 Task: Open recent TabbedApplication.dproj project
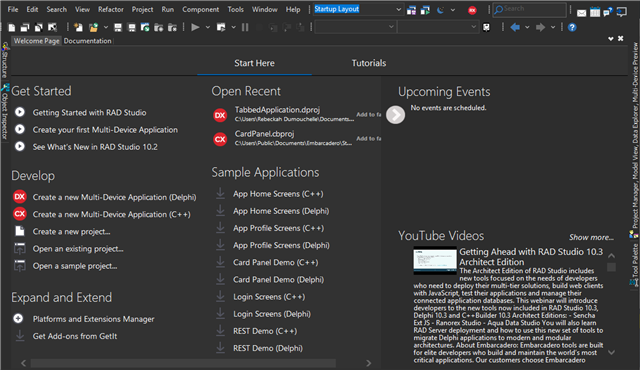point(277,110)
